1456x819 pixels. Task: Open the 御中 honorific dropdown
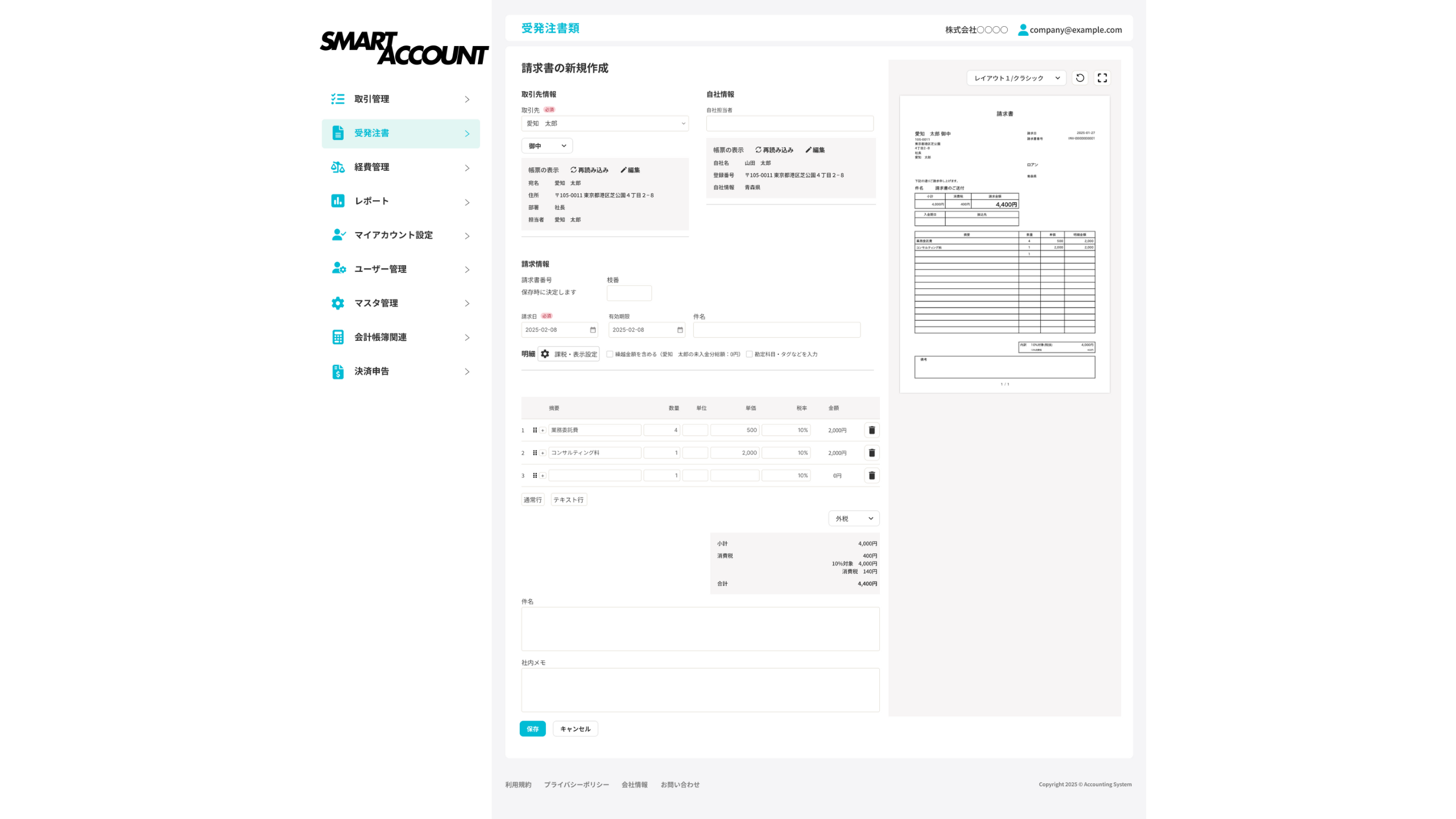click(547, 146)
